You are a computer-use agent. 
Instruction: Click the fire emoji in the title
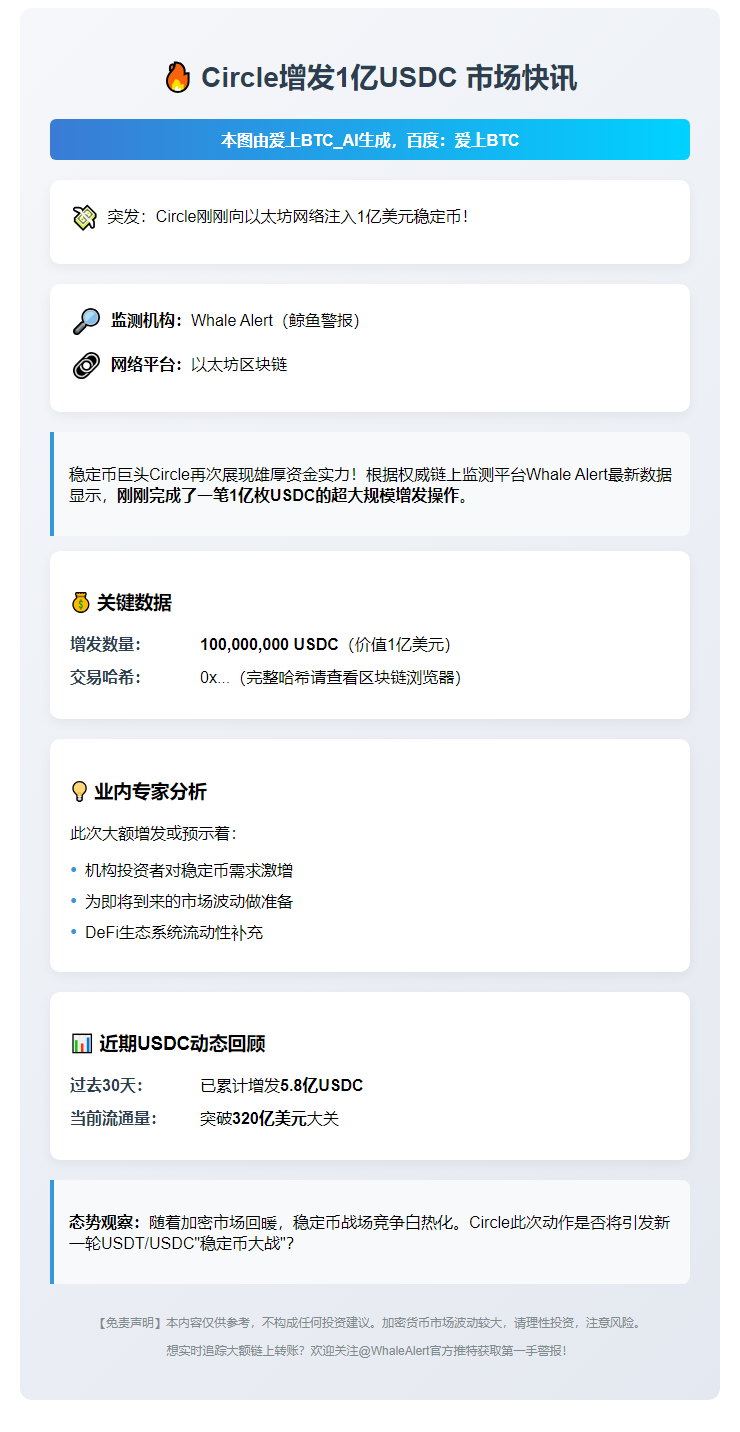(x=177, y=78)
